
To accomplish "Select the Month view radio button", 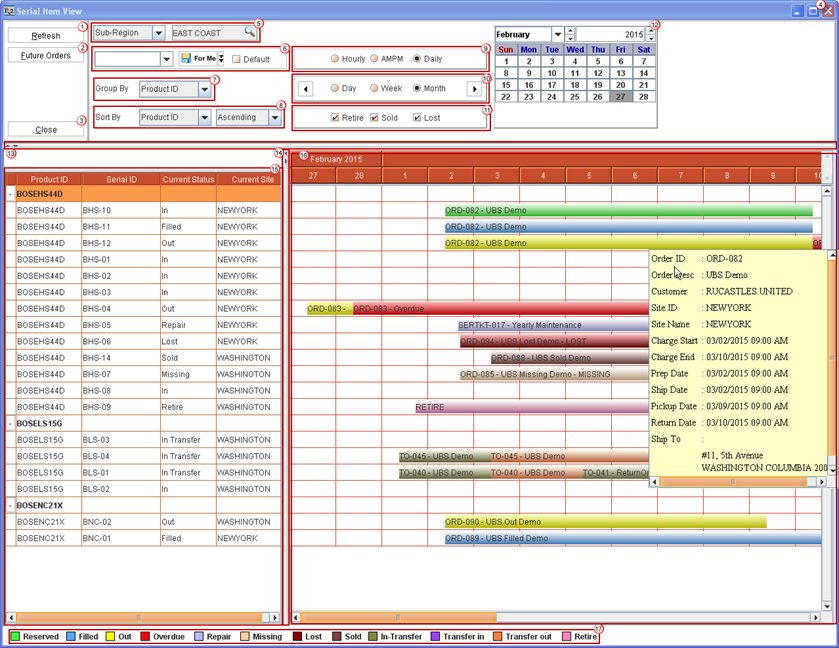I will [x=417, y=88].
